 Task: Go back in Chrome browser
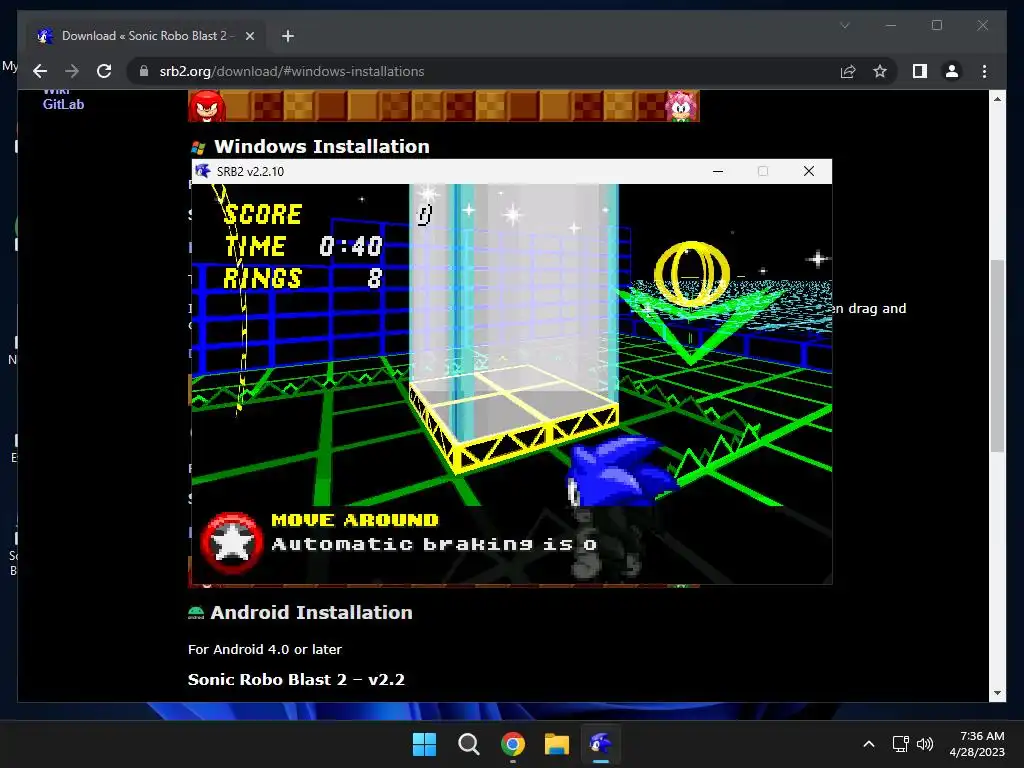point(40,71)
